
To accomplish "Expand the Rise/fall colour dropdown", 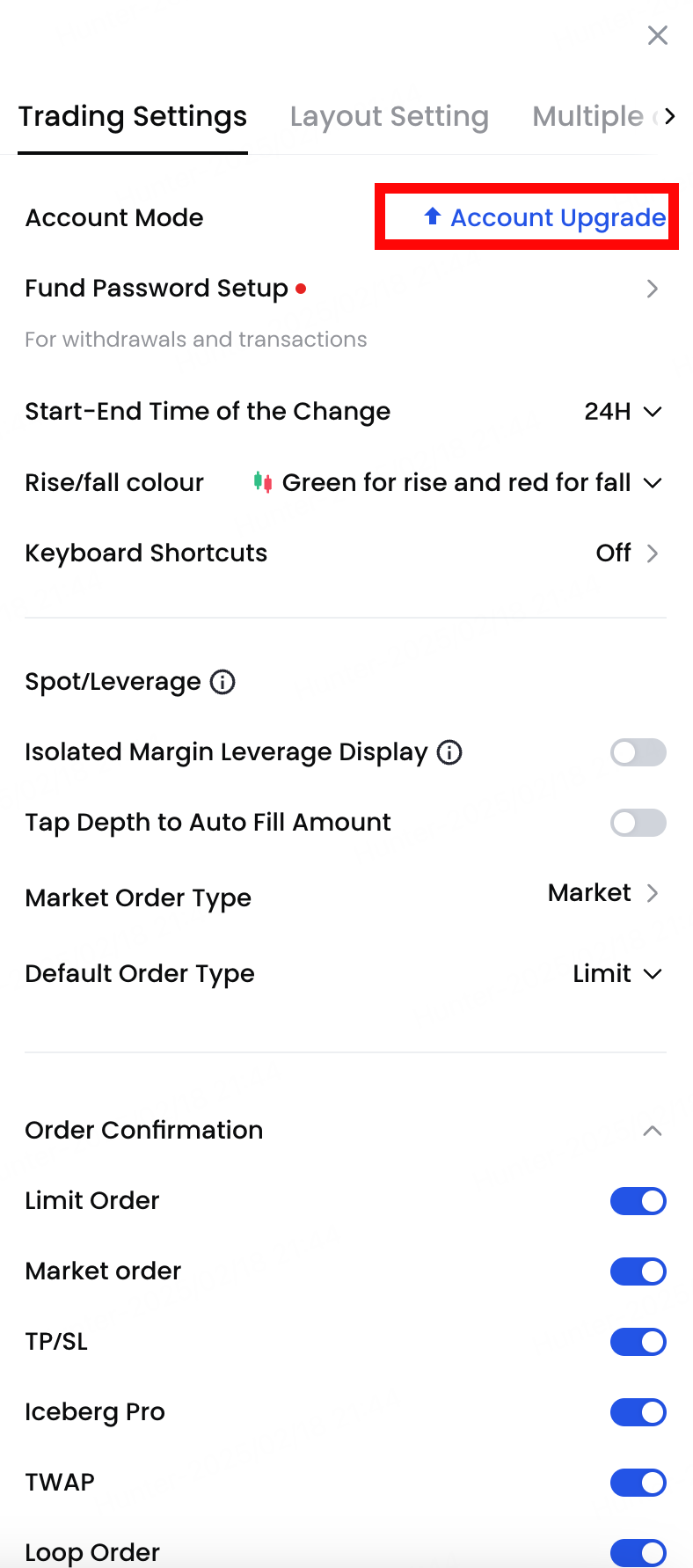I will pos(652,482).
